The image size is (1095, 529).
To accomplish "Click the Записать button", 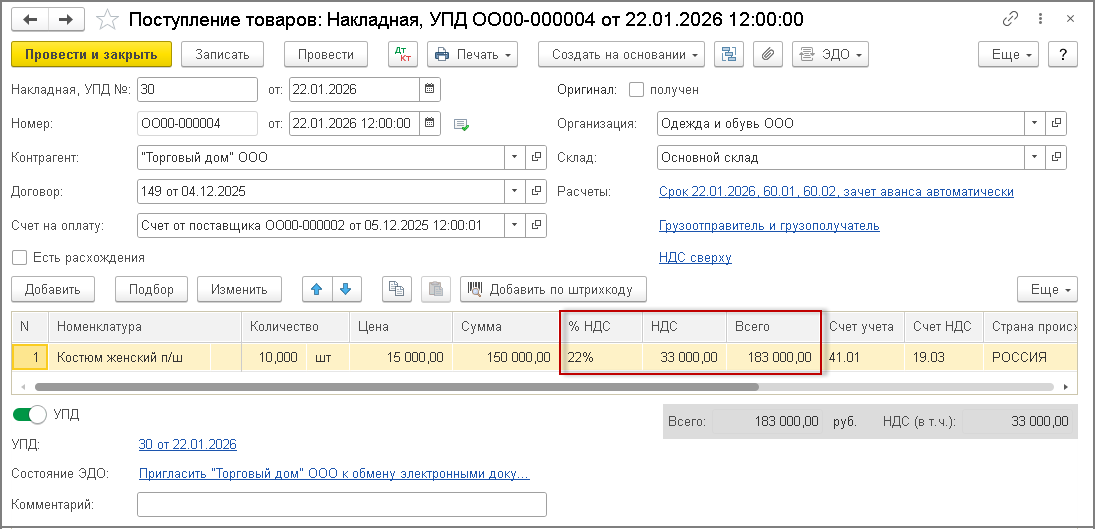I will (222, 54).
